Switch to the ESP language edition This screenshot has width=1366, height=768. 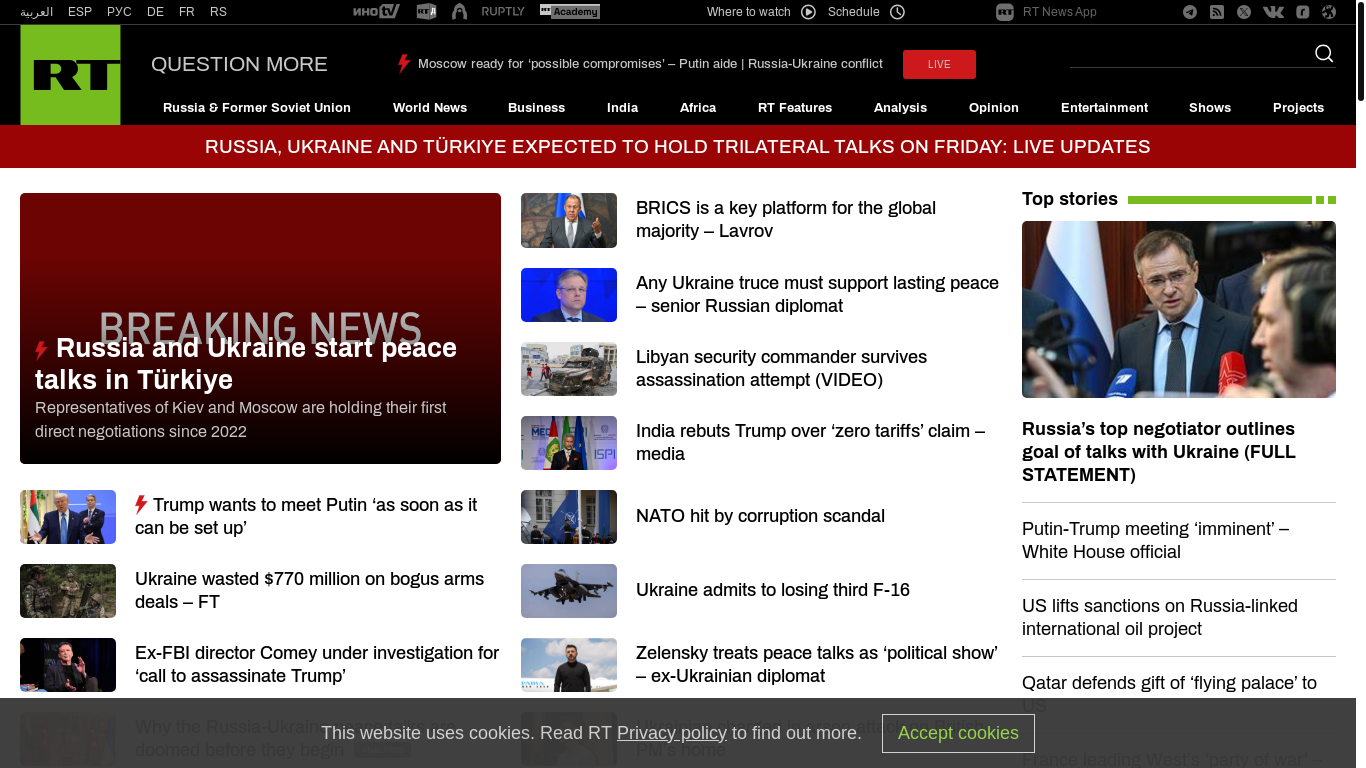(x=80, y=12)
